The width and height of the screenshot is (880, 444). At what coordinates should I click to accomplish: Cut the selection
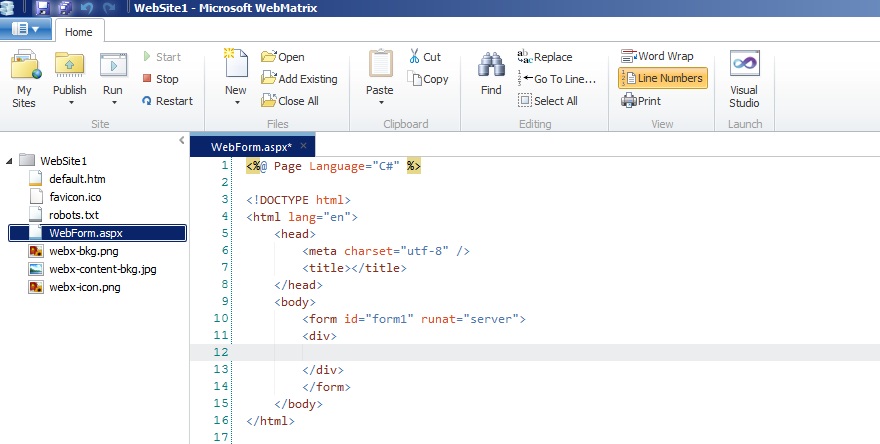tap(425, 57)
